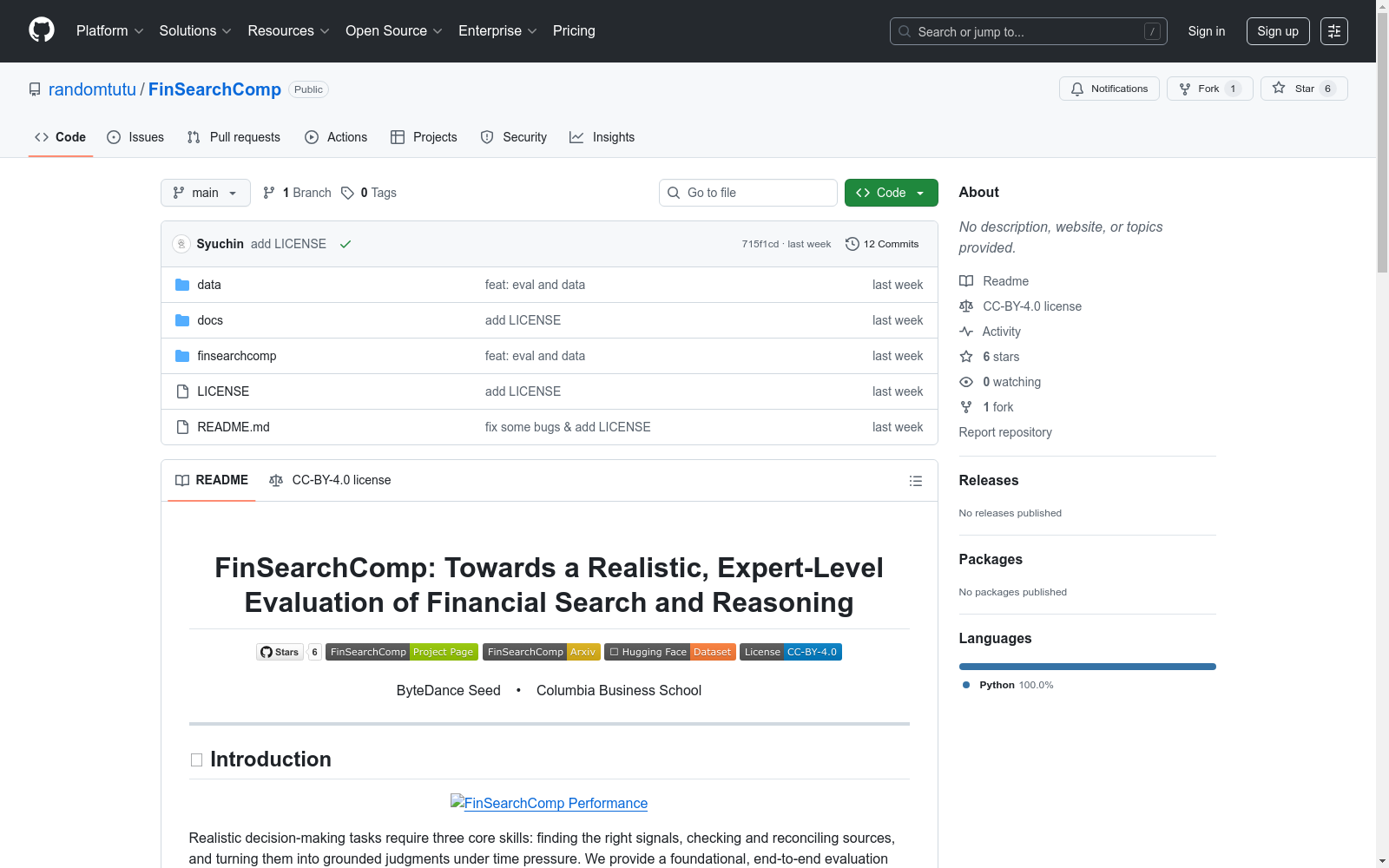Open the 12 Commits link
The image size is (1389, 868).
(882, 244)
